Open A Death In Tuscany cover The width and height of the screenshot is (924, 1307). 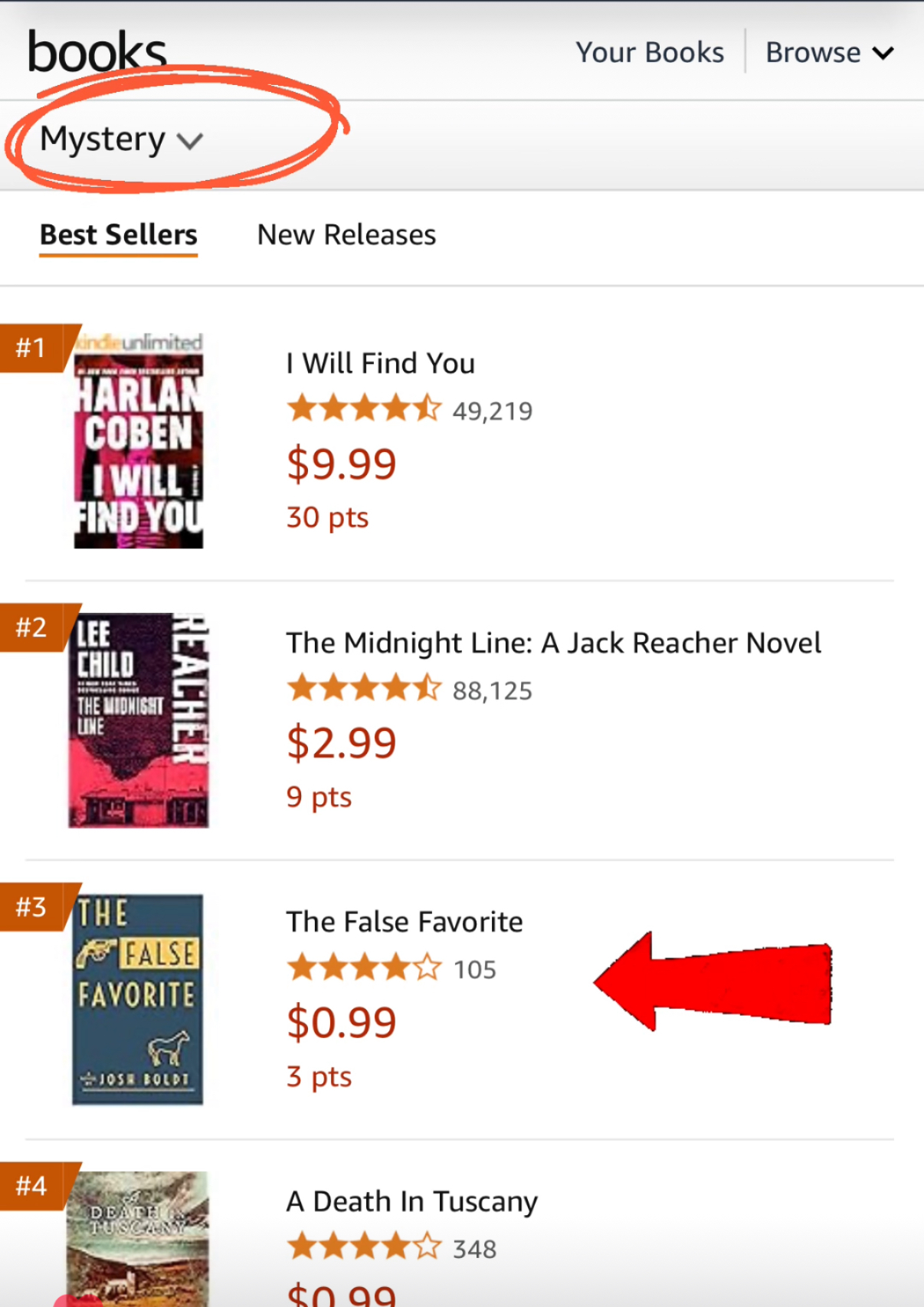tap(138, 1237)
